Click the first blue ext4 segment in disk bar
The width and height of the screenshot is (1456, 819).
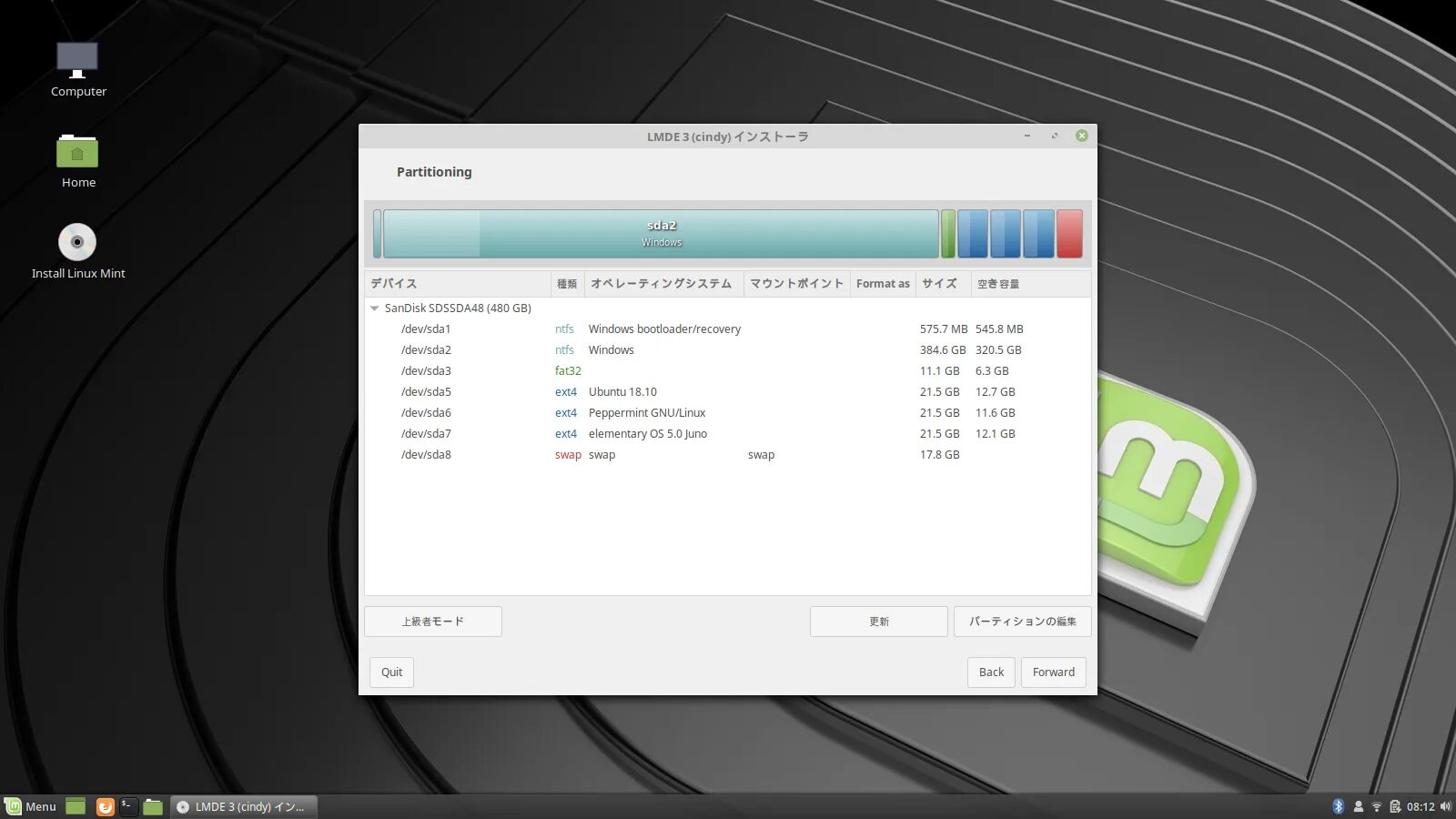click(x=973, y=234)
